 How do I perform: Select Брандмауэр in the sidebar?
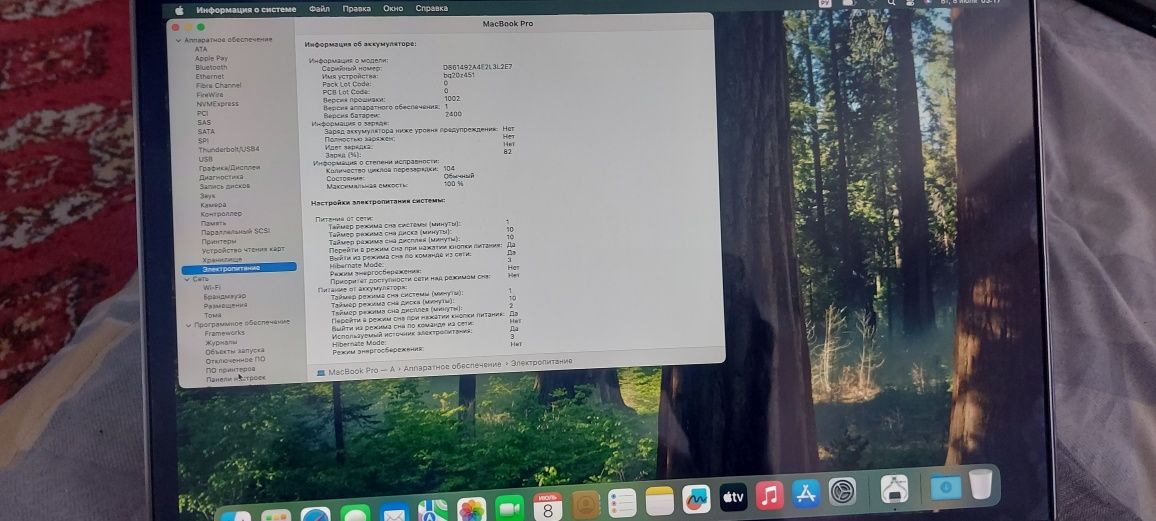click(225, 296)
